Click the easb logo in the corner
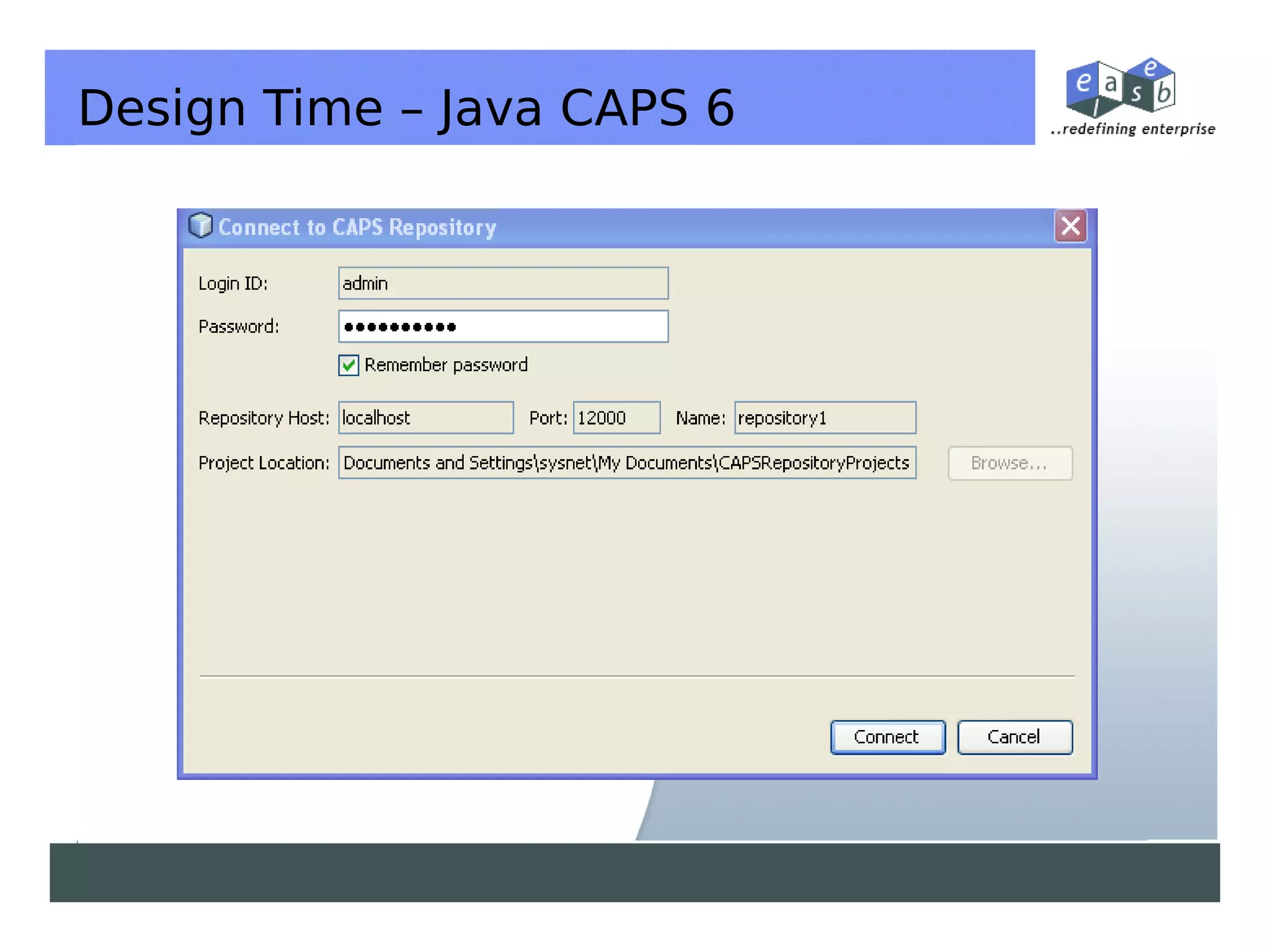The width and height of the screenshot is (1270, 952). [1121, 88]
